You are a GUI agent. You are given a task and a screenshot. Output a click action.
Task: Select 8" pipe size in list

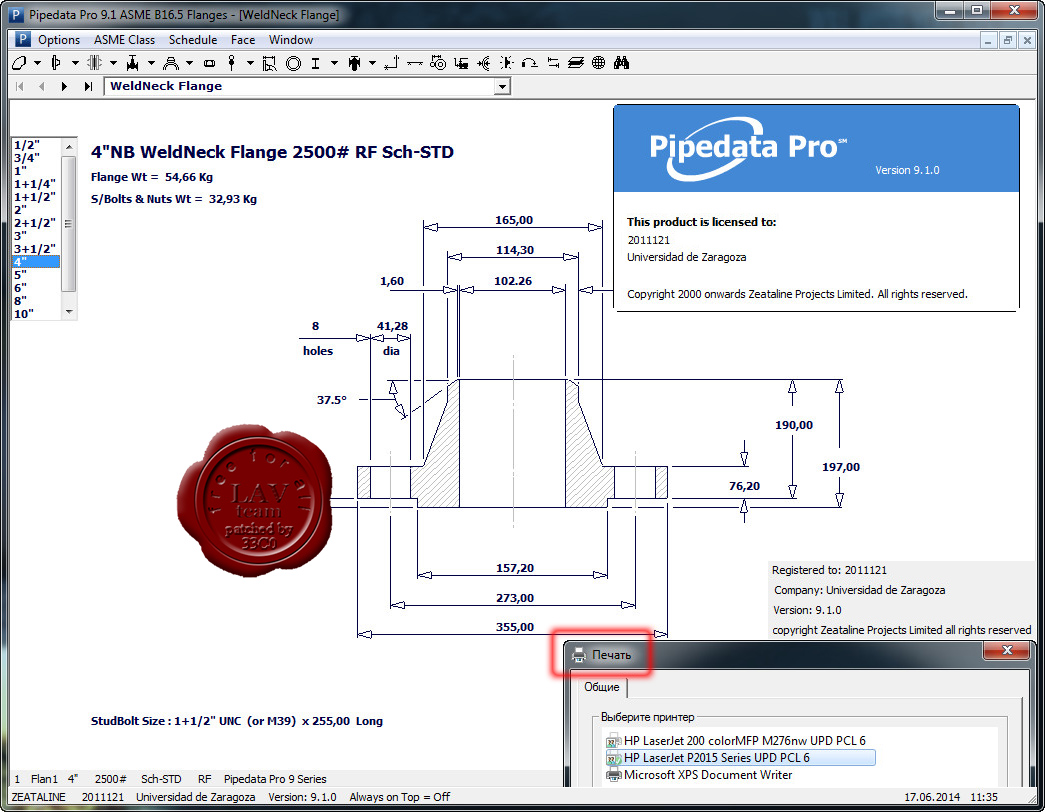coord(36,301)
